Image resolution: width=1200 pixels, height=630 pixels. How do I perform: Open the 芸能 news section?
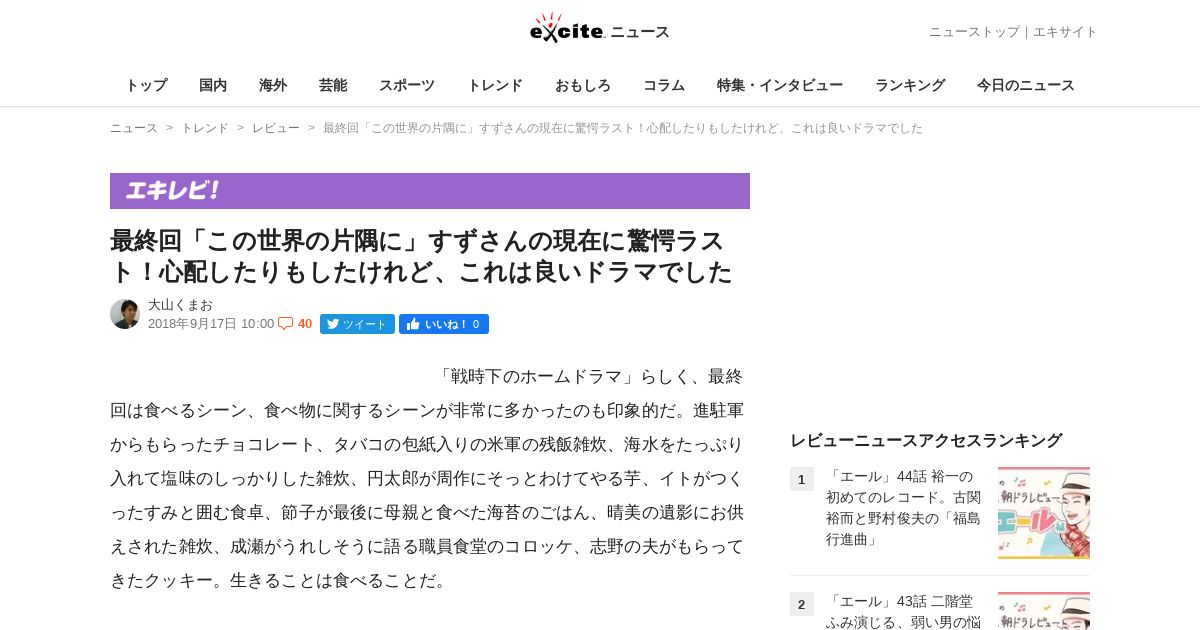pyautogui.click(x=333, y=85)
